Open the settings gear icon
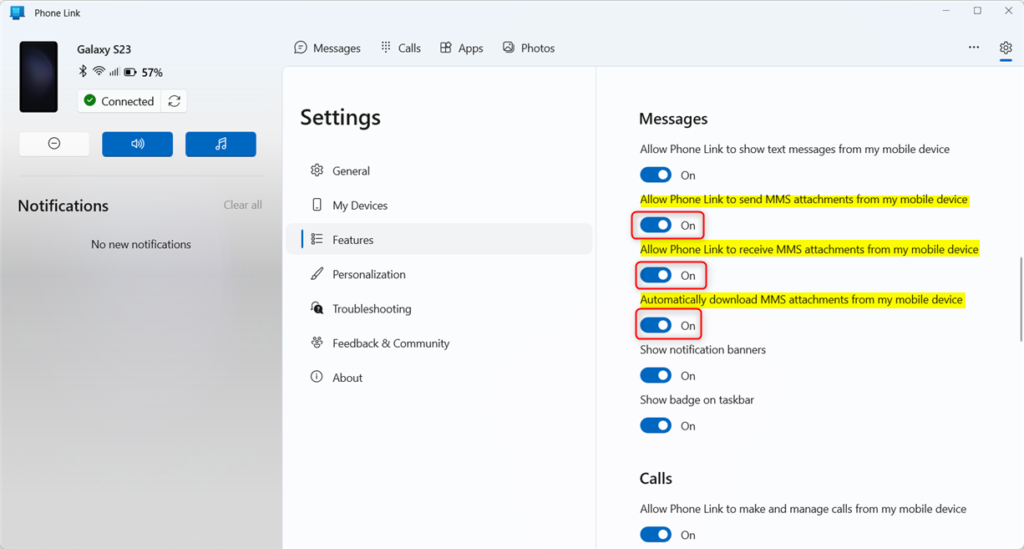 point(1005,48)
